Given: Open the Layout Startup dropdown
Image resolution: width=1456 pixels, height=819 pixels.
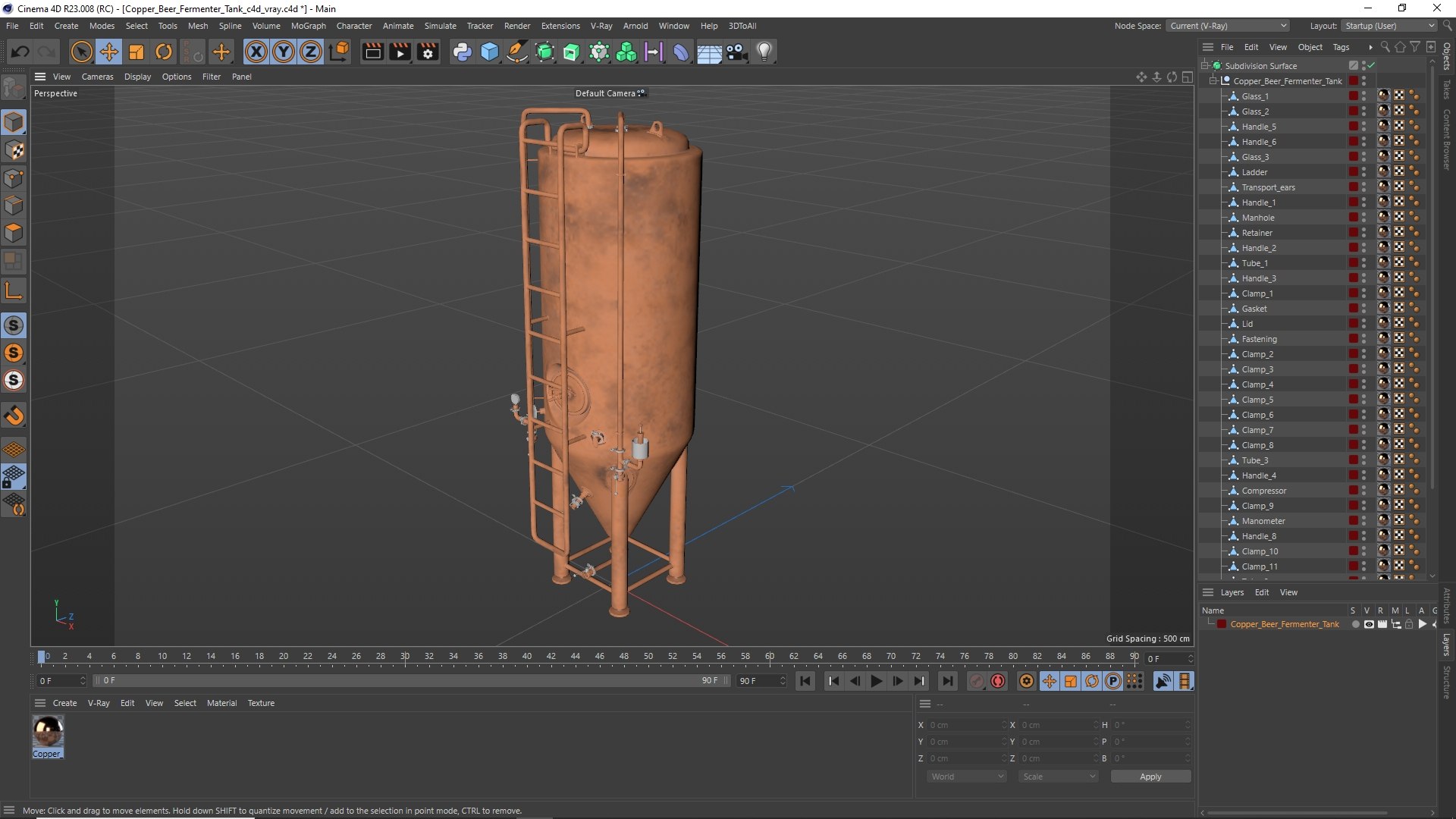Looking at the screenshot, I should coord(1389,26).
